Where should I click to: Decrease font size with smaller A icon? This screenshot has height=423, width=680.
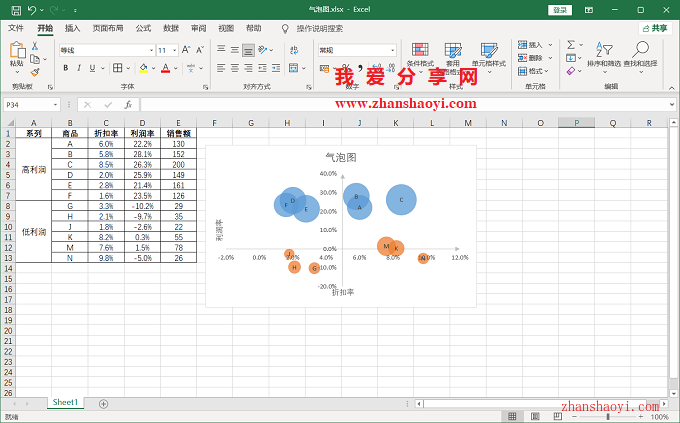point(199,50)
